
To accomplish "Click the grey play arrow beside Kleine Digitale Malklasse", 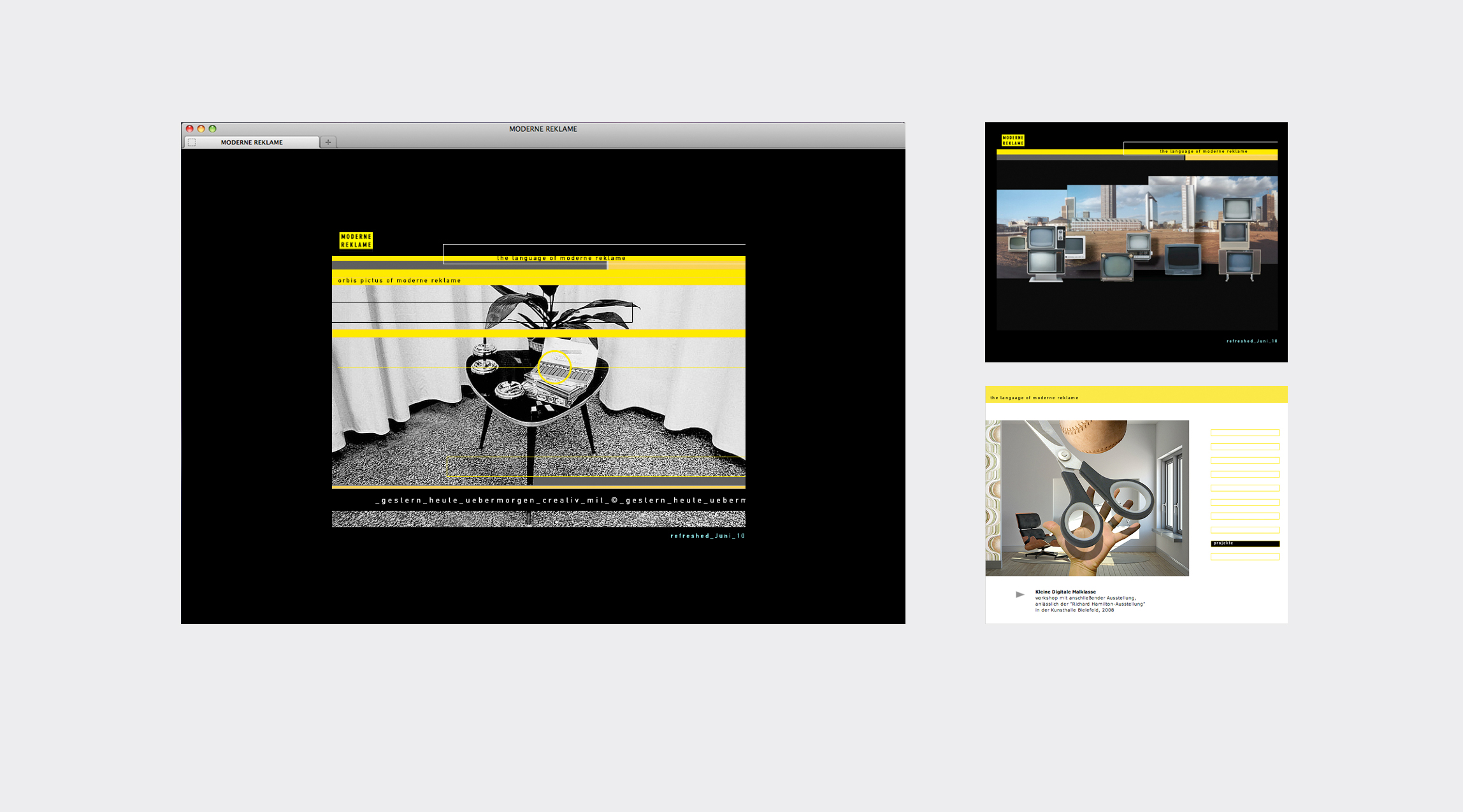I will pos(1020,594).
